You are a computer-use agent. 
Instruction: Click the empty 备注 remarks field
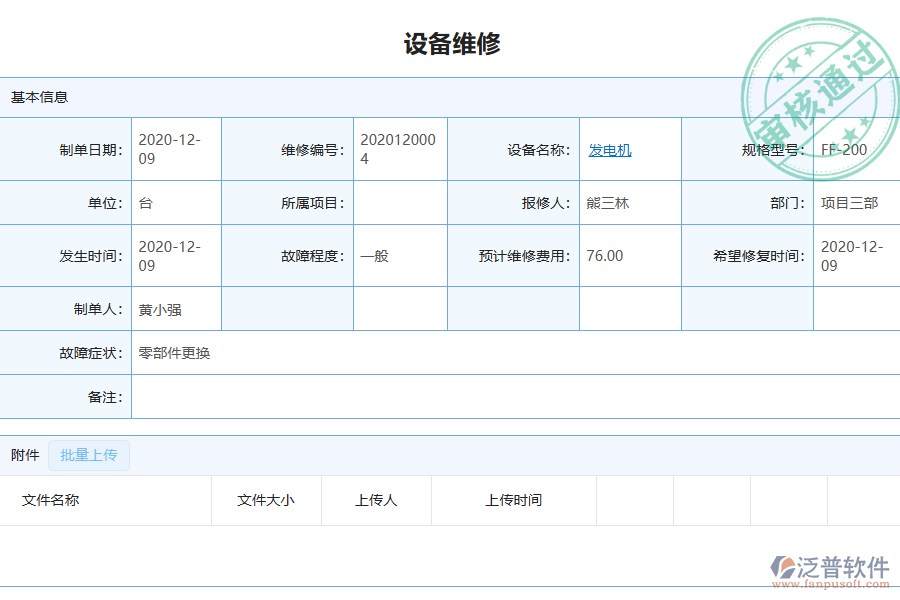pyautogui.click(x=400, y=397)
